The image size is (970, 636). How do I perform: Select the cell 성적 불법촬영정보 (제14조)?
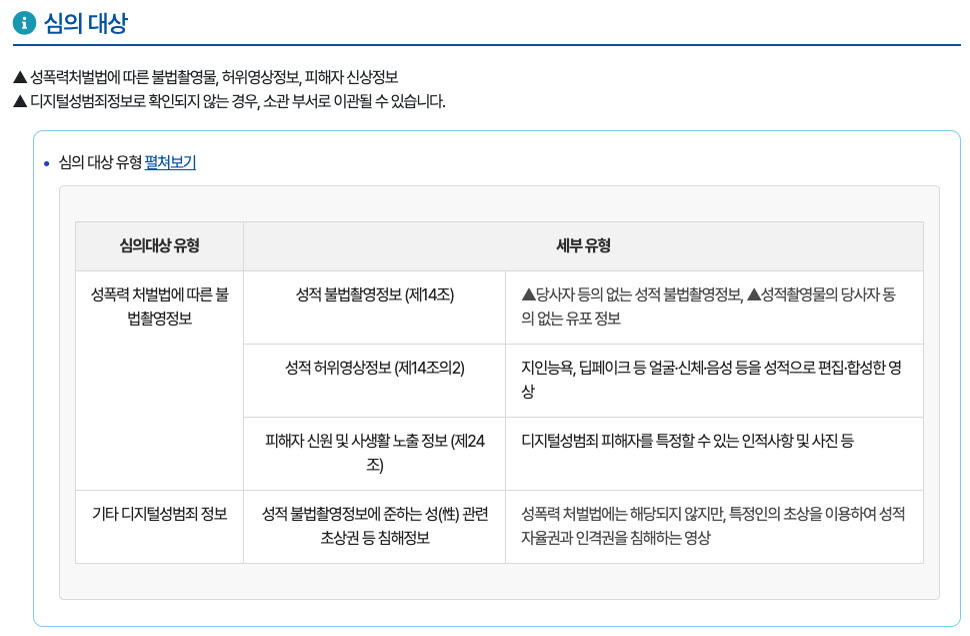374,307
